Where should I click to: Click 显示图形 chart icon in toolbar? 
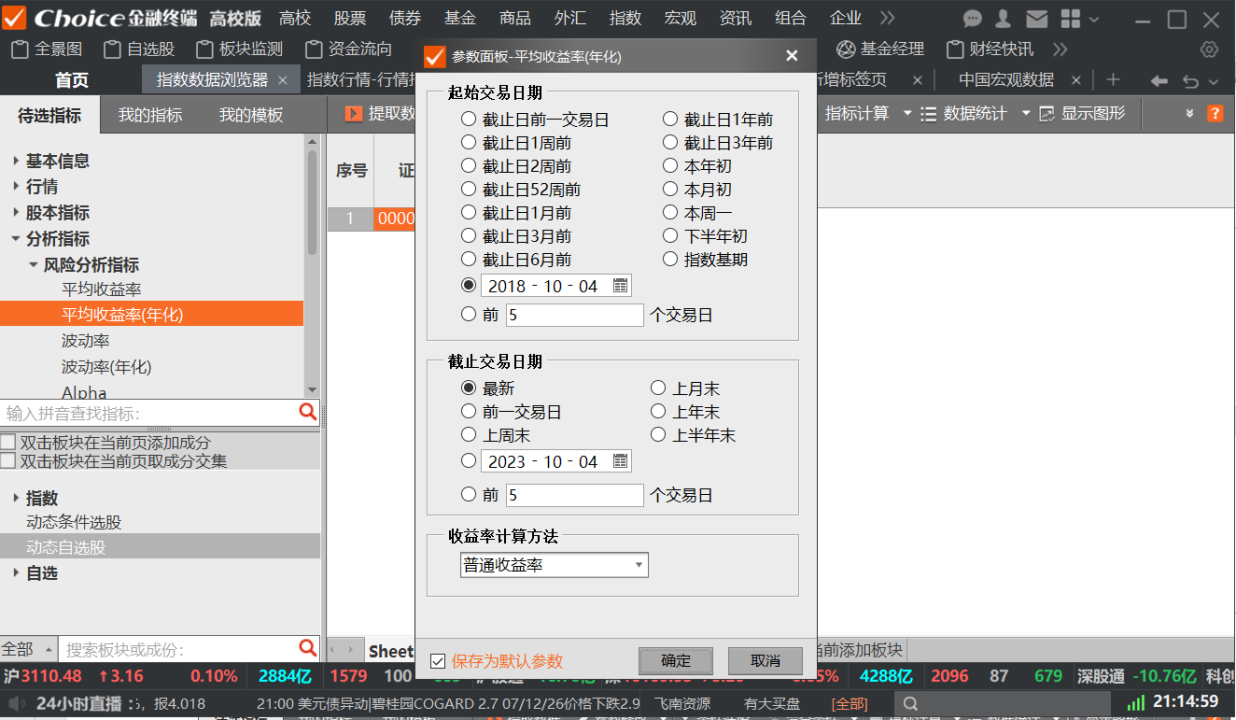tap(1047, 114)
